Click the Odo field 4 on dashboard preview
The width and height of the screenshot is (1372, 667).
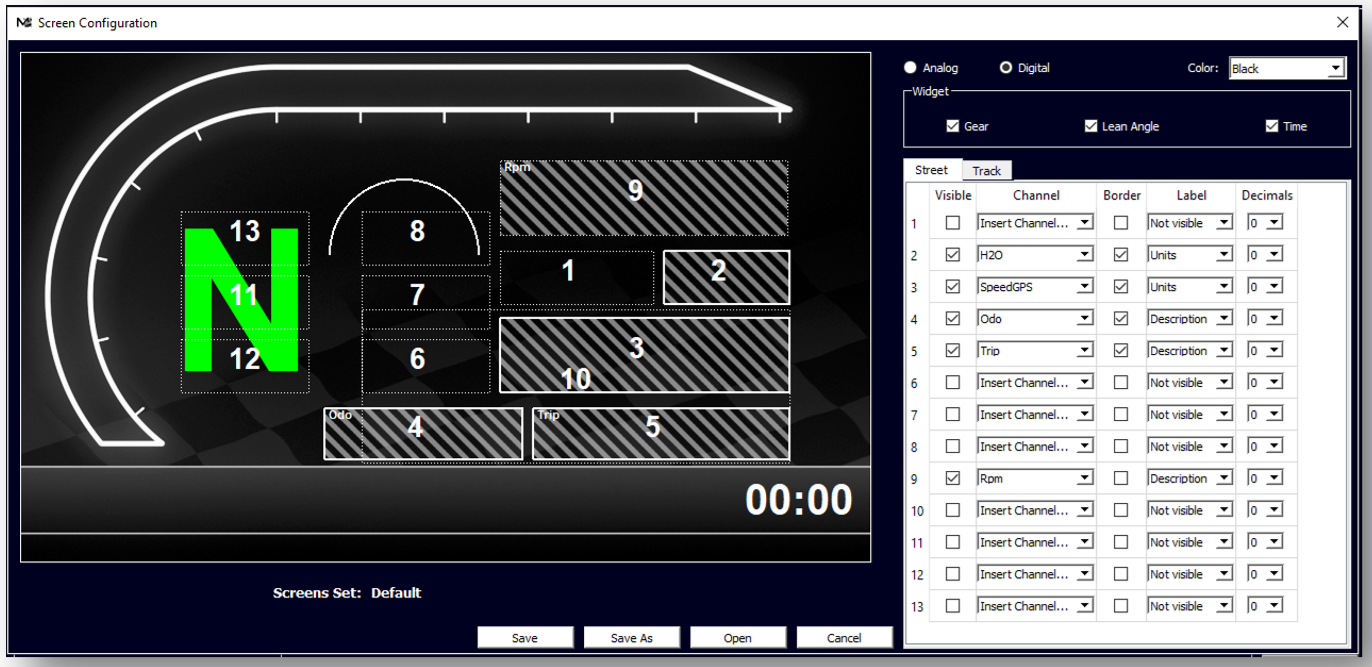click(x=422, y=433)
